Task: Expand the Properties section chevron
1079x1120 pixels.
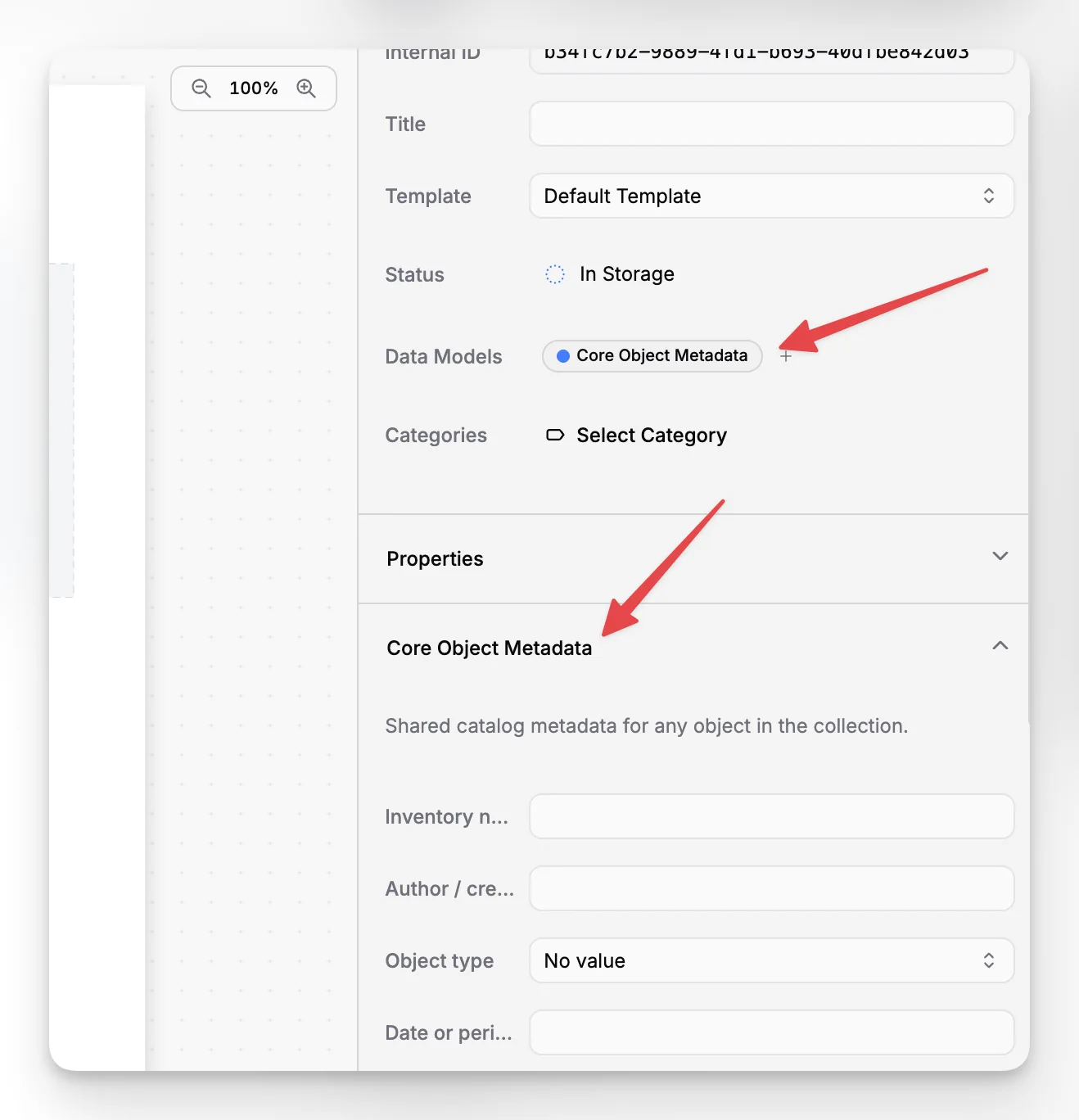Action: click(x=1000, y=556)
